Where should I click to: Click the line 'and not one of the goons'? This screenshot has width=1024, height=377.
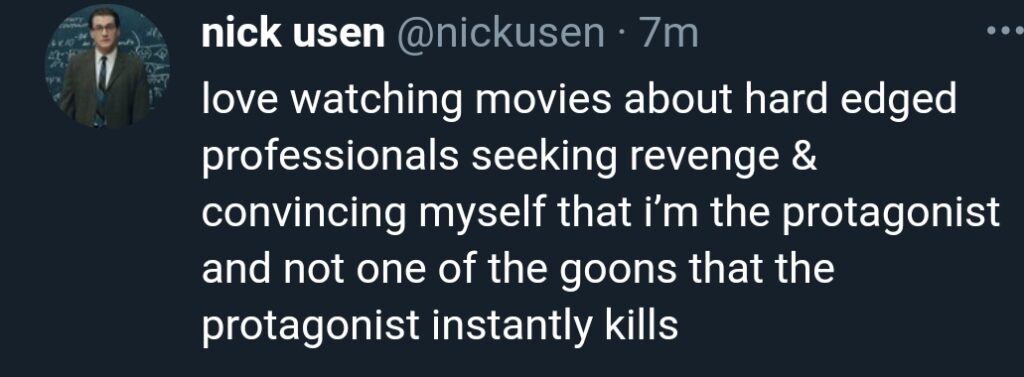pos(518,270)
